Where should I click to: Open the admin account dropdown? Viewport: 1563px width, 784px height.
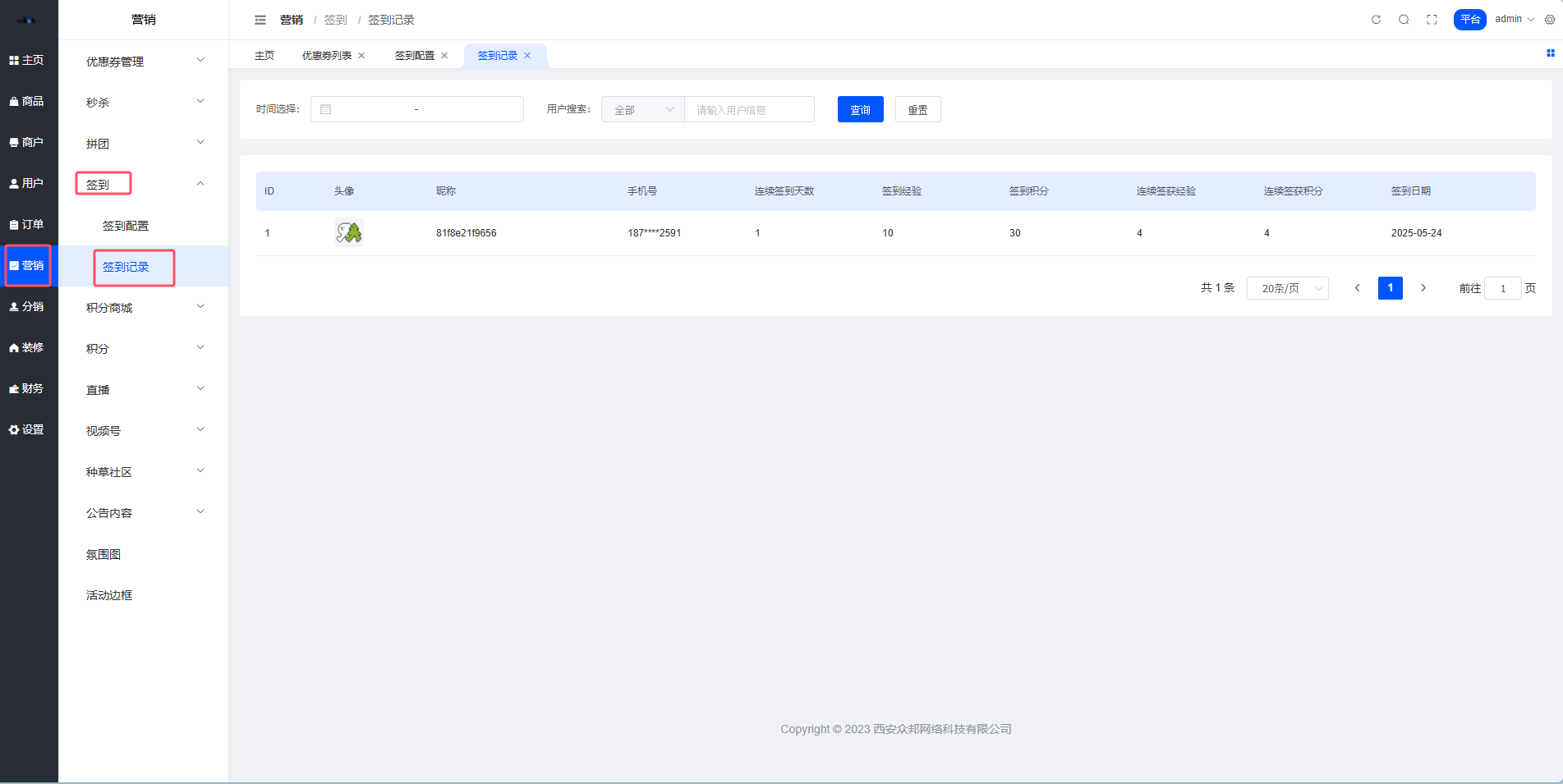(x=1514, y=19)
